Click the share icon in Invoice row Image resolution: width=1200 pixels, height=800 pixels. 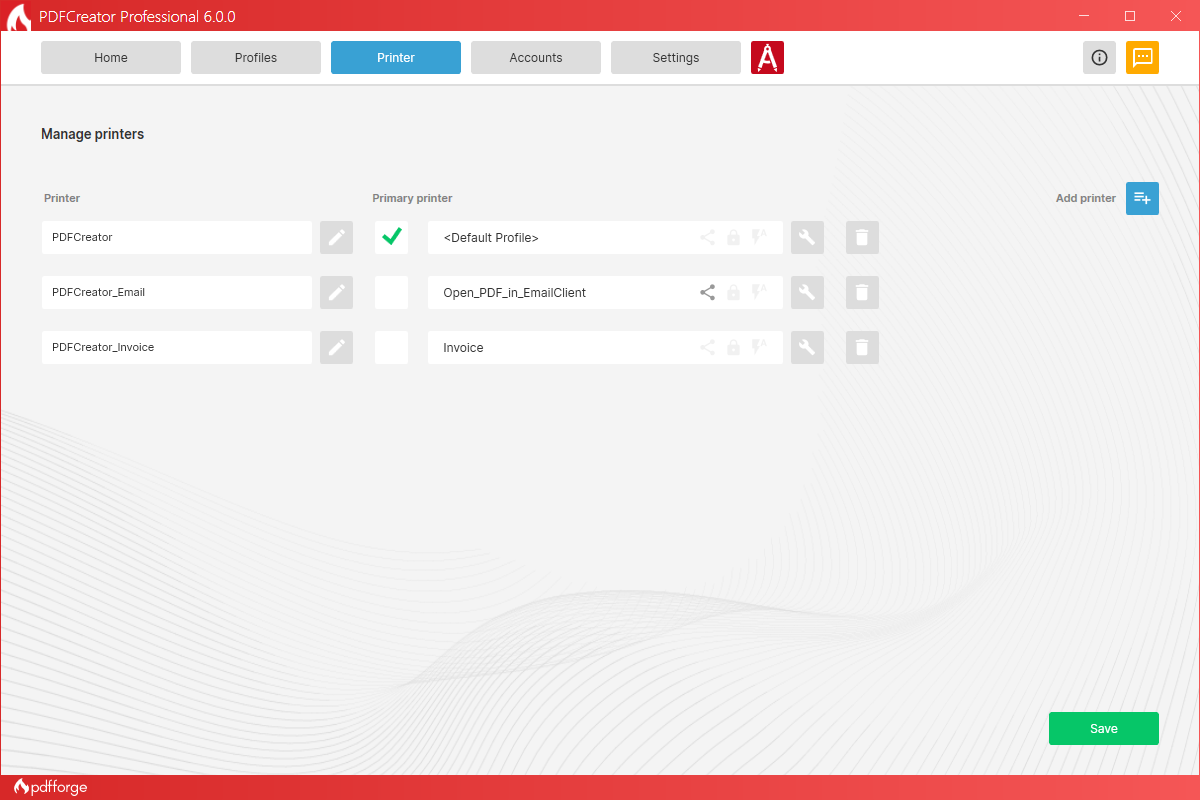point(707,348)
